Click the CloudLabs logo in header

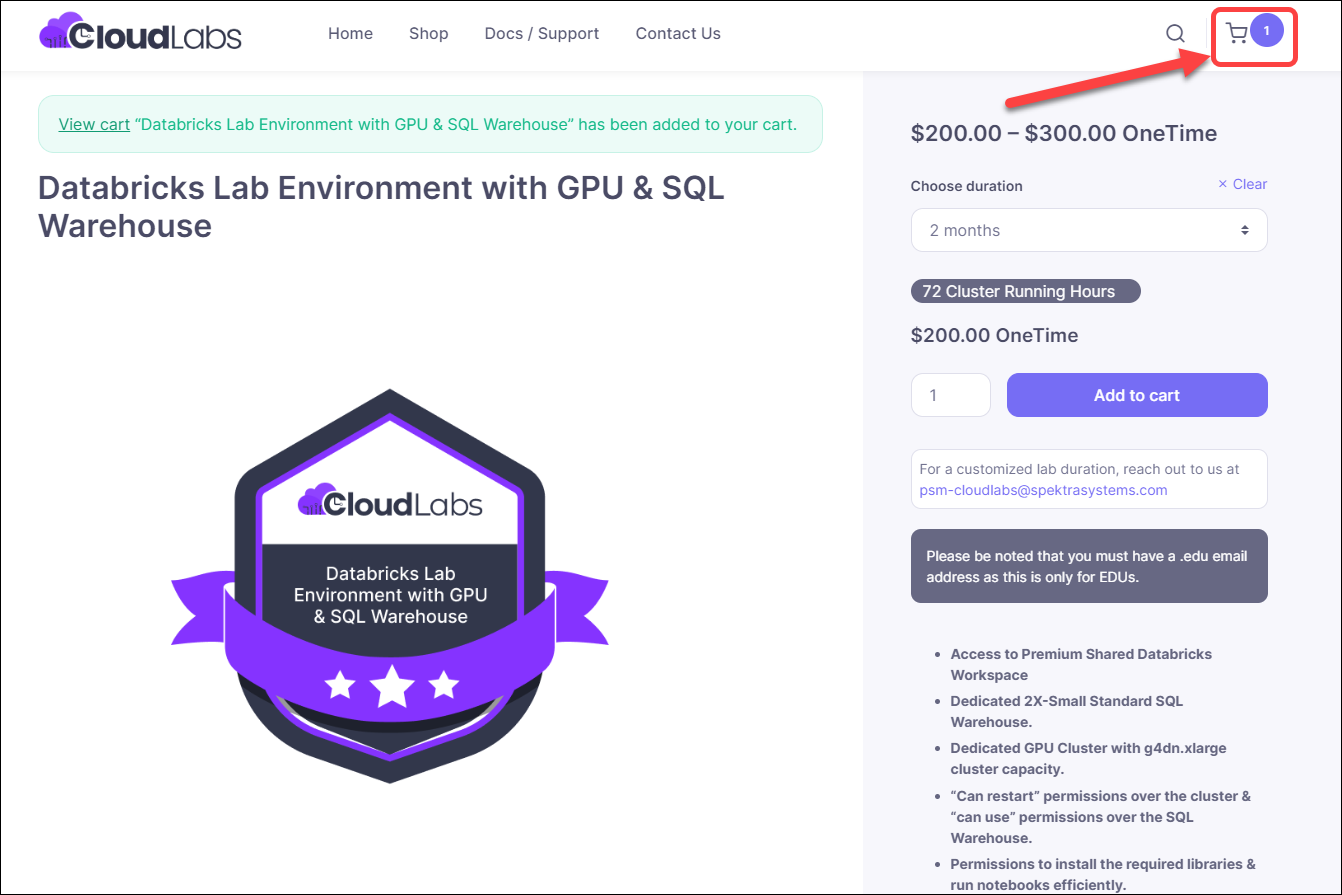tap(140, 32)
